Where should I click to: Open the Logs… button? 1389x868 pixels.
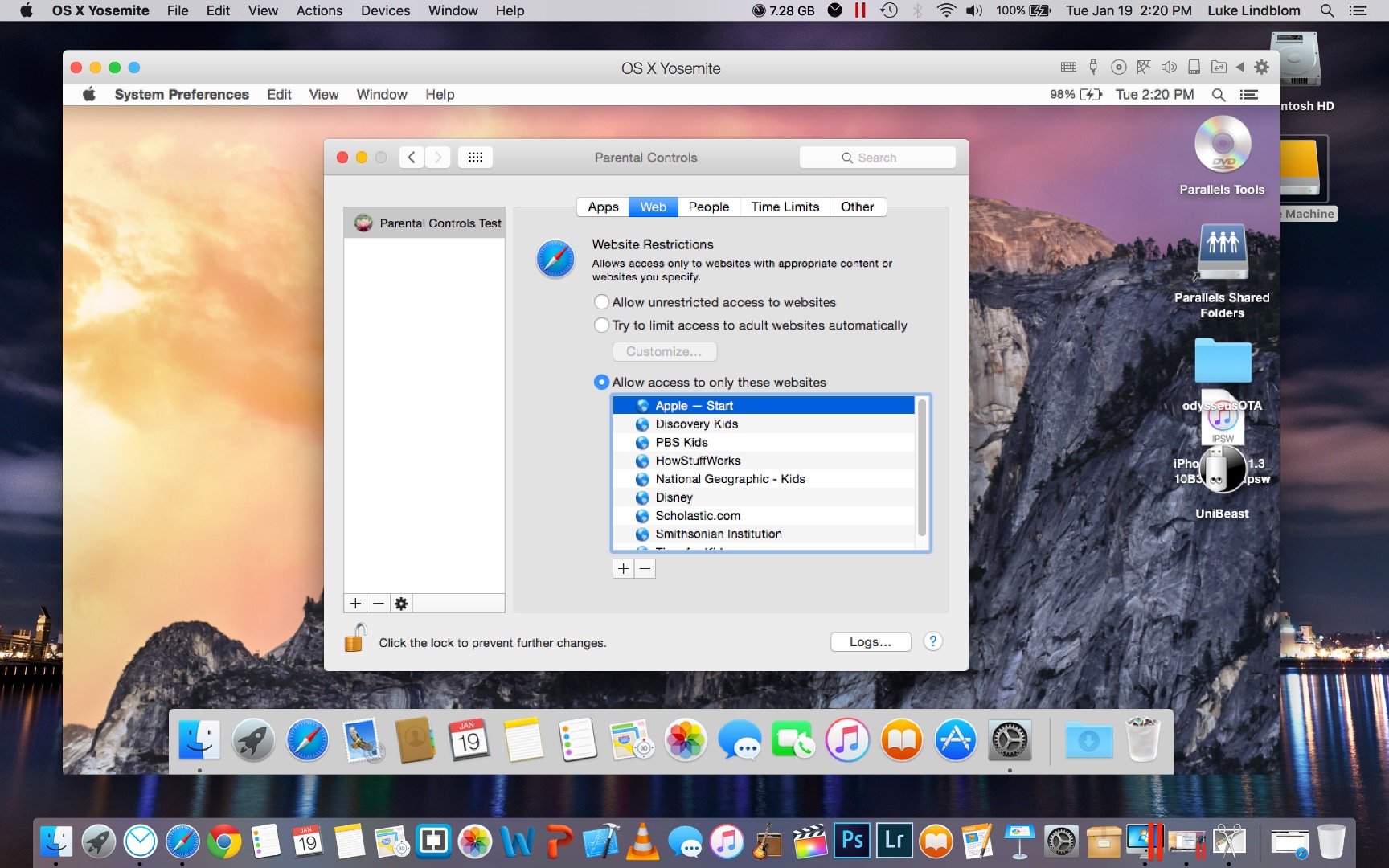pyautogui.click(x=871, y=642)
